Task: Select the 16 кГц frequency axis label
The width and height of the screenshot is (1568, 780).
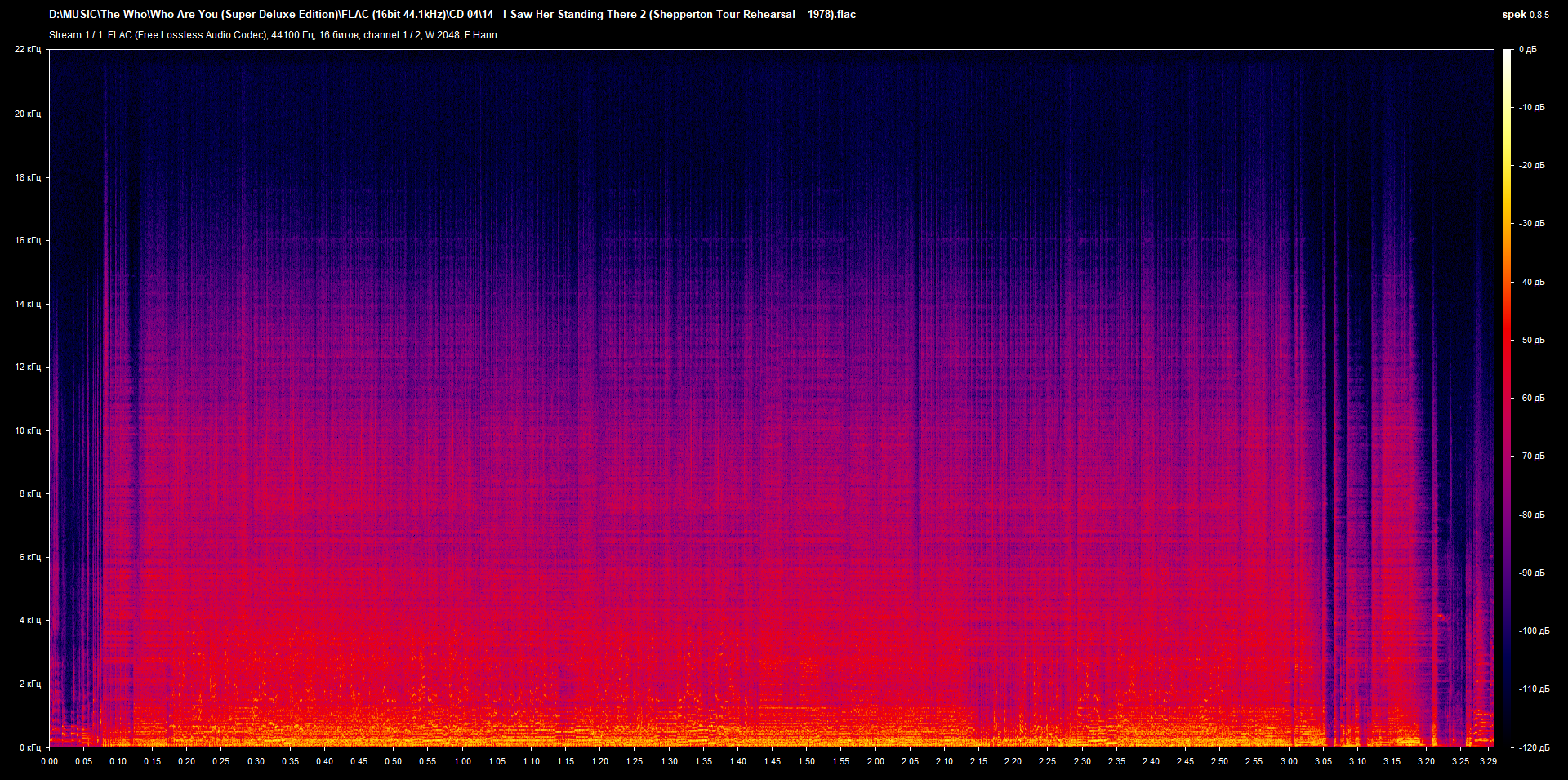Action: (28, 240)
